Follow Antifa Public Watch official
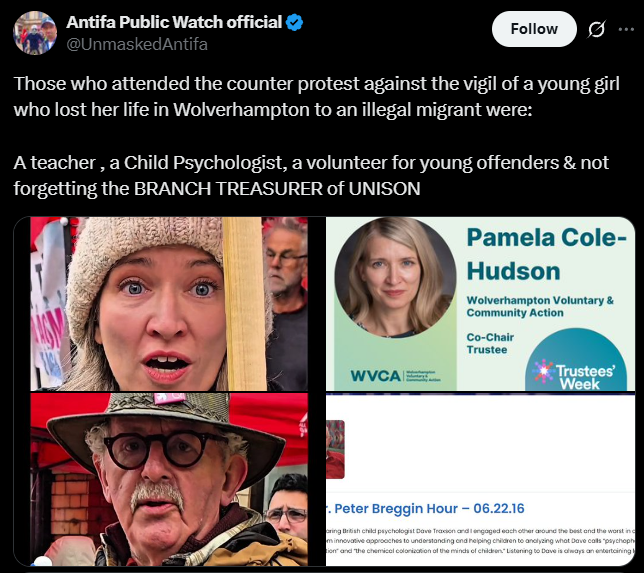 [534, 29]
